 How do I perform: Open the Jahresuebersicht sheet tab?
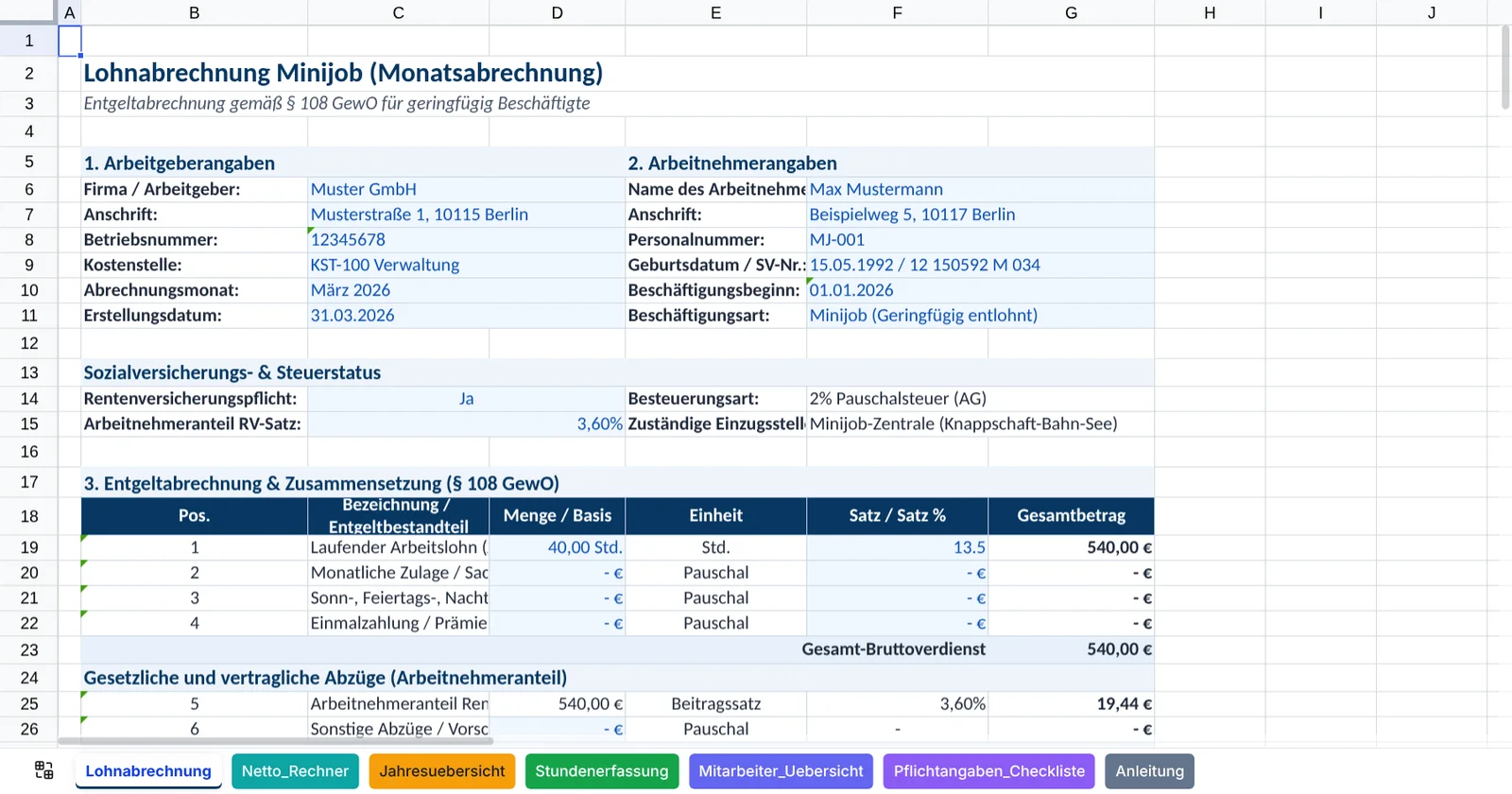(x=442, y=771)
